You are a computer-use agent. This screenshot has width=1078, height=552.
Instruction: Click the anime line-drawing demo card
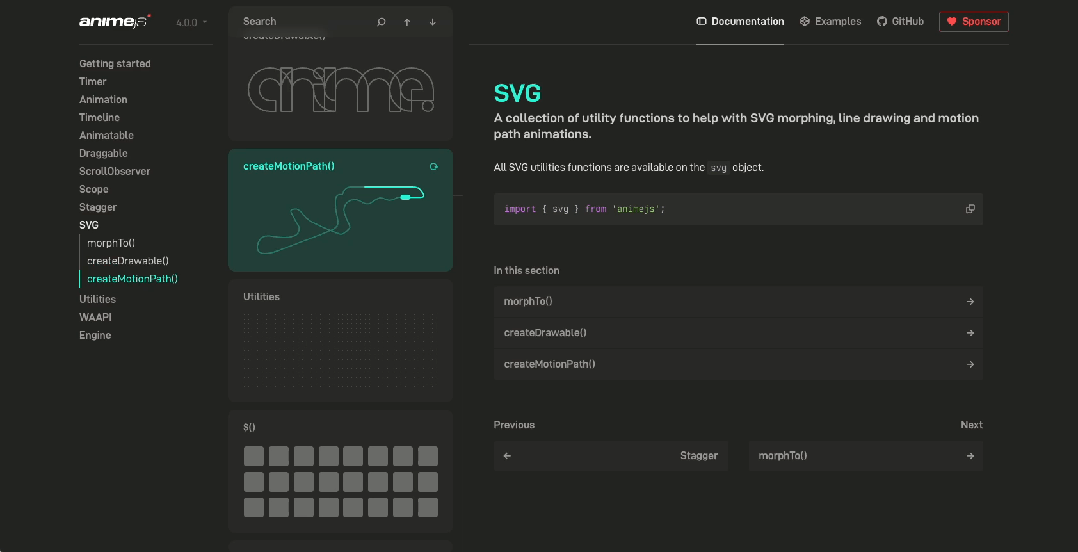340,89
